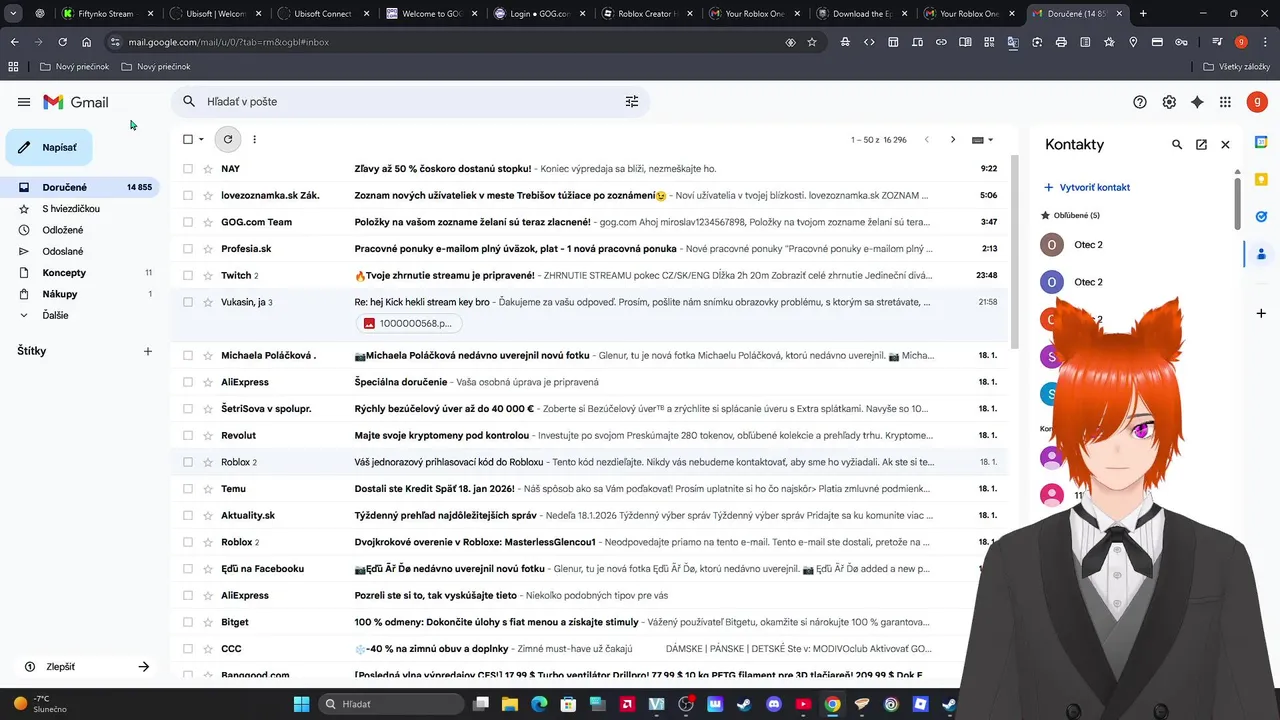Open File Explorer from taskbar
1280x720 pixels.
510,704
